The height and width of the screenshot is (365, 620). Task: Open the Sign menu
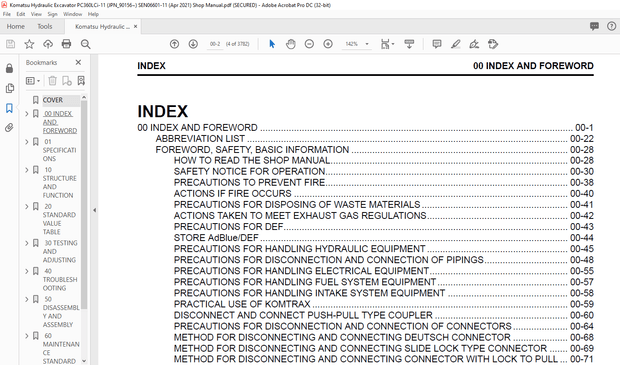pyautogui.click(x=52, y=14)
